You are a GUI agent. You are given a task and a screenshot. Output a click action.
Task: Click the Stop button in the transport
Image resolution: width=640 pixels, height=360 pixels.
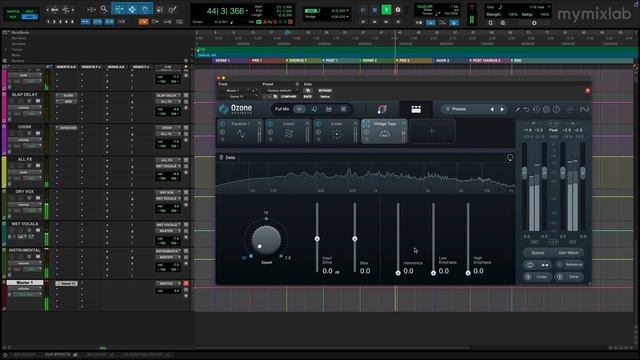(x=375, y=9)
